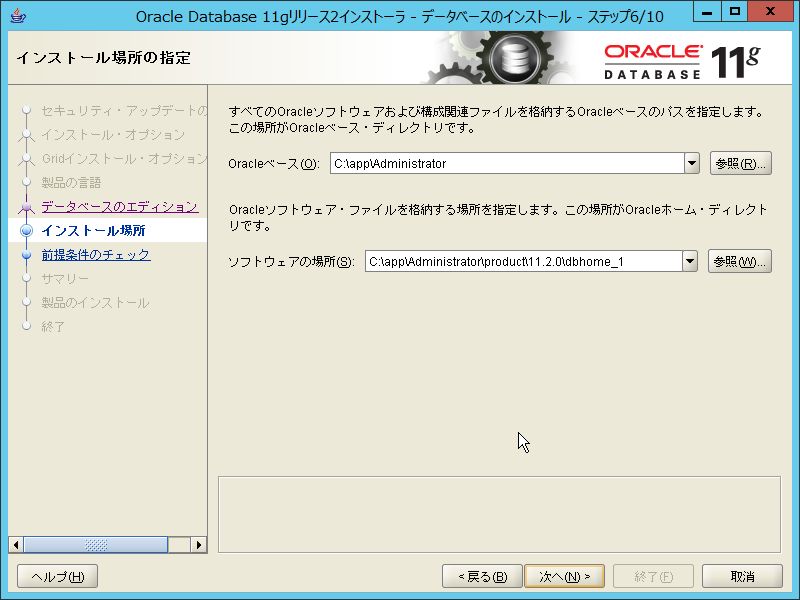Click 参照(R)... browse button for Oracle base
Viewport: 800px width, 600px height.
740,164
